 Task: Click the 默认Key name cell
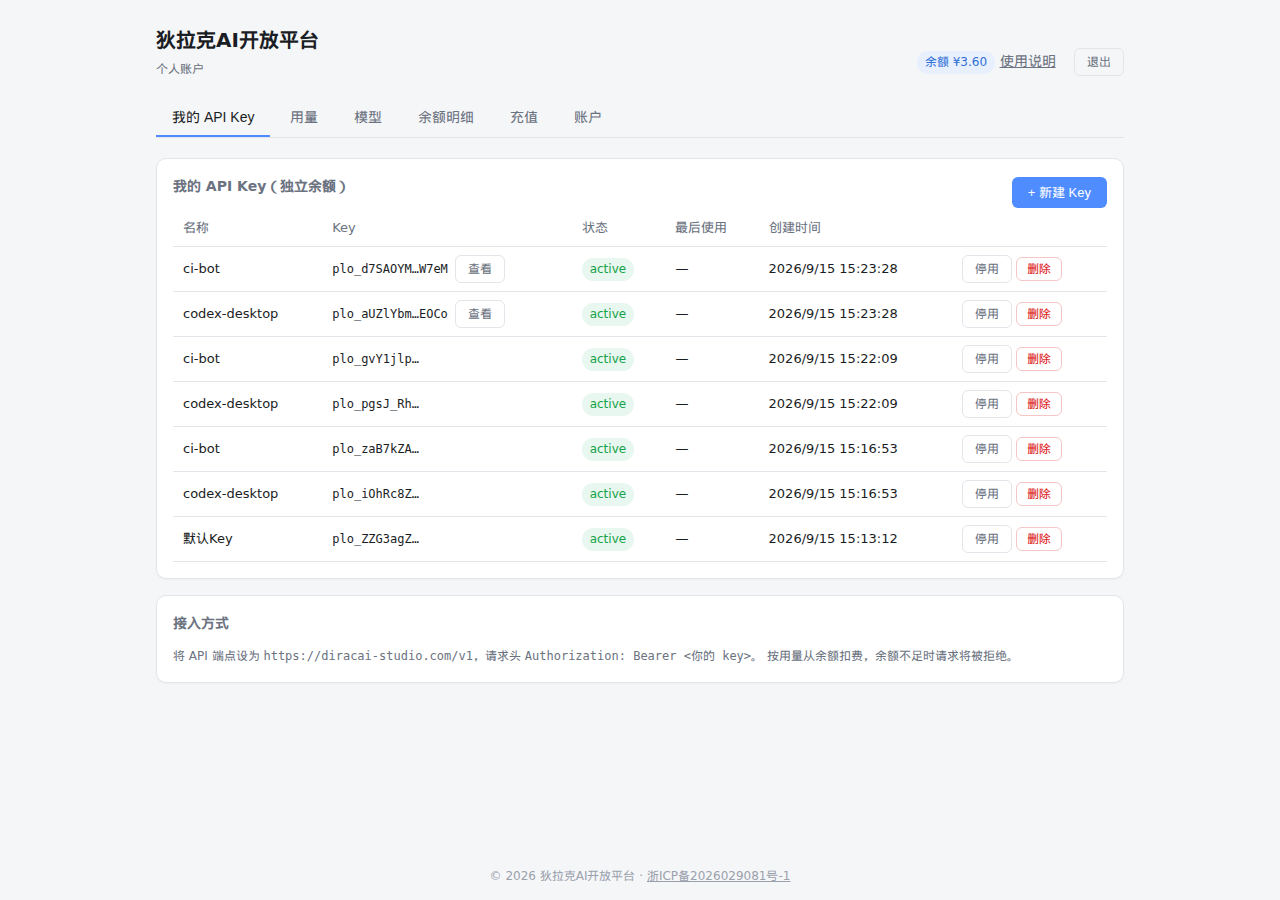[208, 539]
